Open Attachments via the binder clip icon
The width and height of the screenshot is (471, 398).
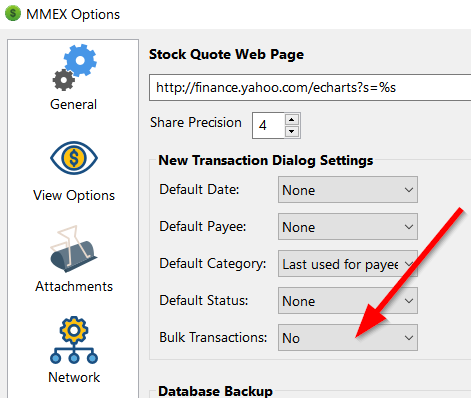coord(74,249)
